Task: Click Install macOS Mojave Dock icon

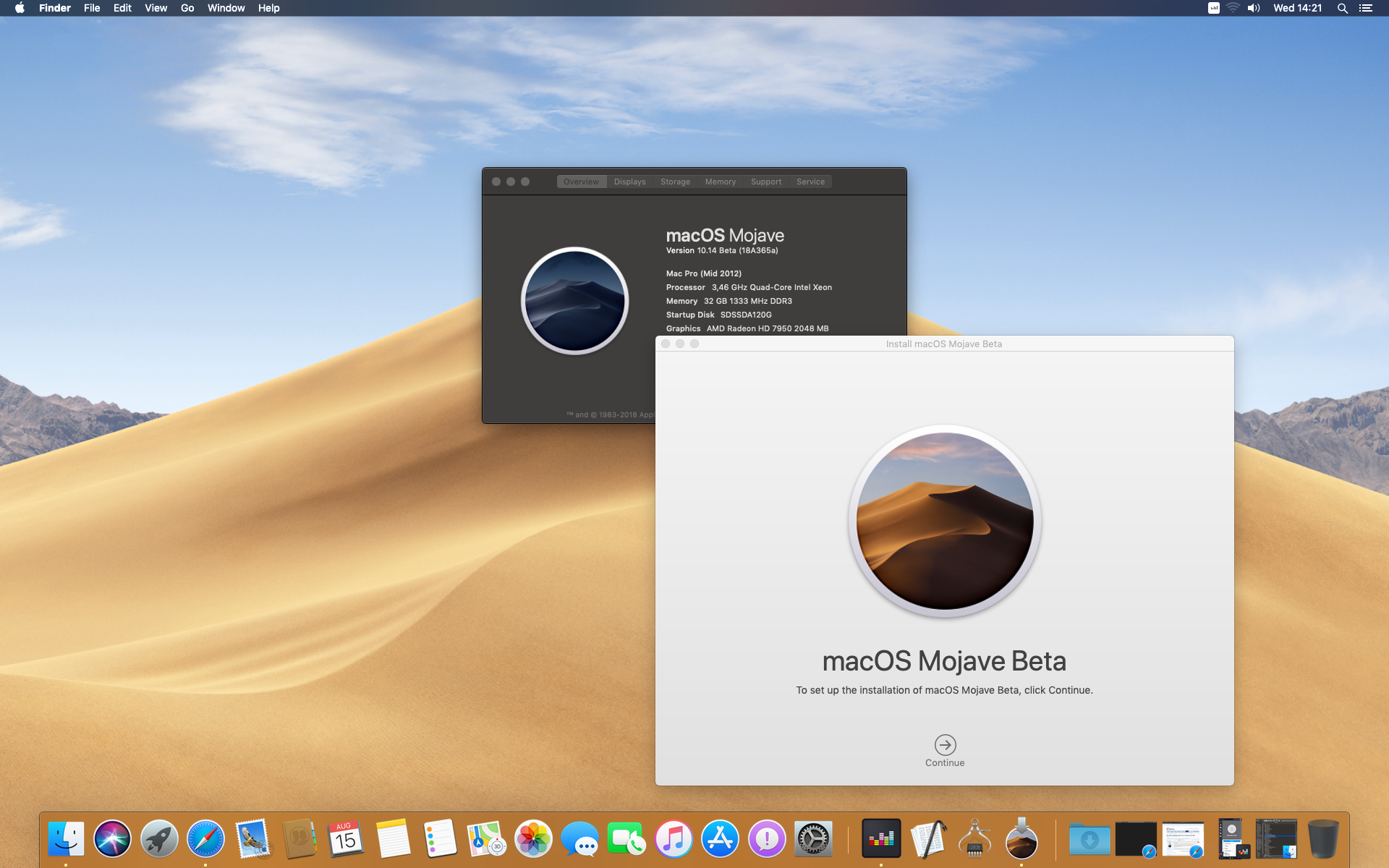Action: [x=1021, y=839]
